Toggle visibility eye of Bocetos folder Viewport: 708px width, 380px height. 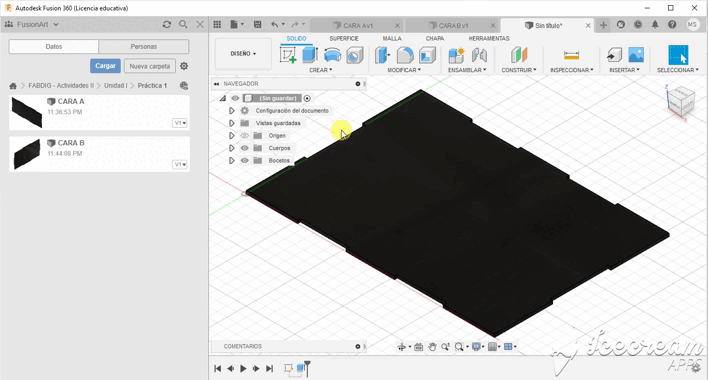point(244,161)
